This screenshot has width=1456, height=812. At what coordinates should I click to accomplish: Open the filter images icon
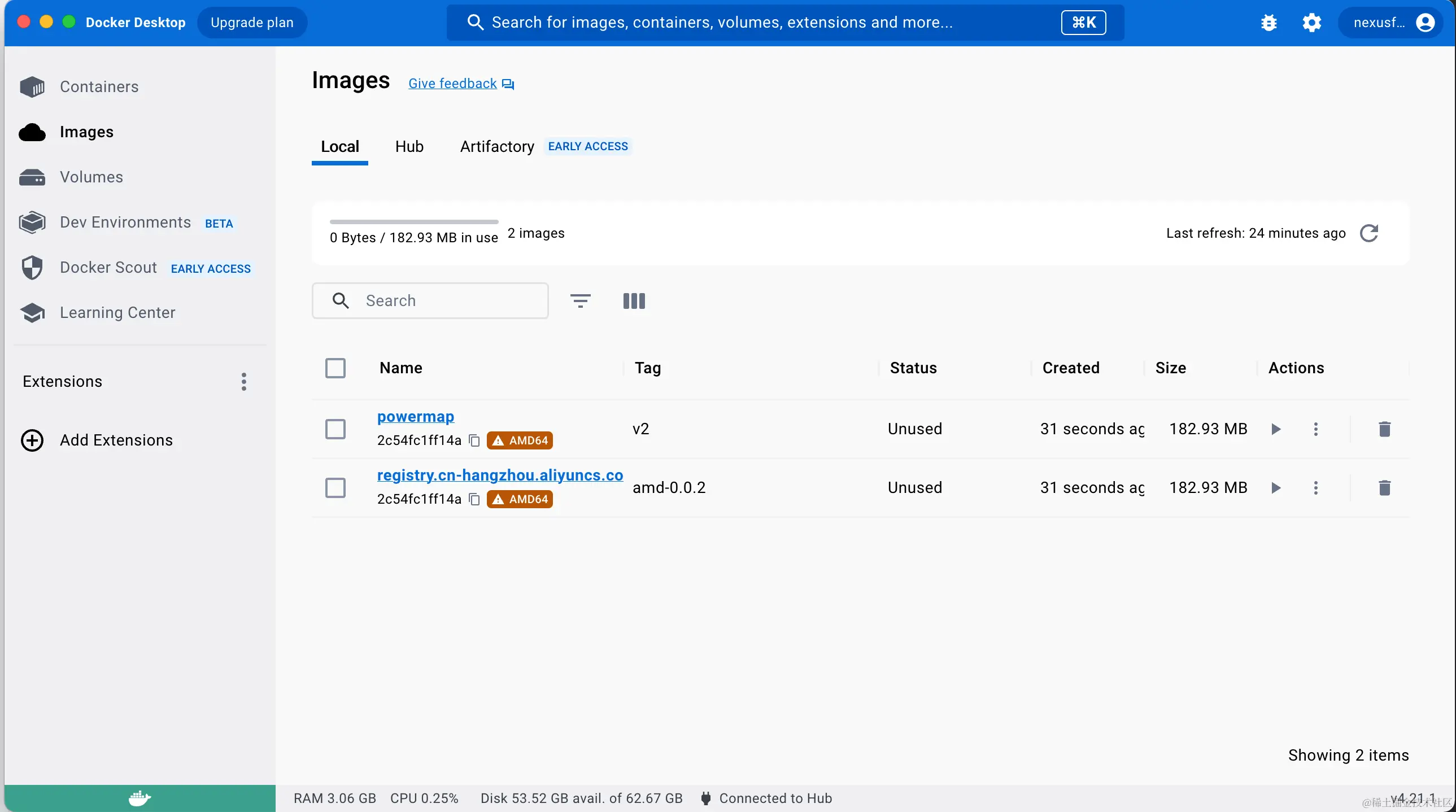(580, 300)
